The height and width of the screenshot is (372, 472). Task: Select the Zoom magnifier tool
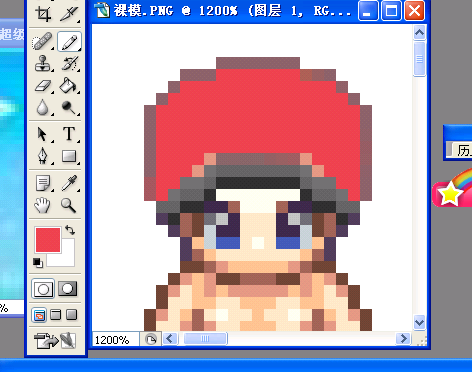point(69,205)
